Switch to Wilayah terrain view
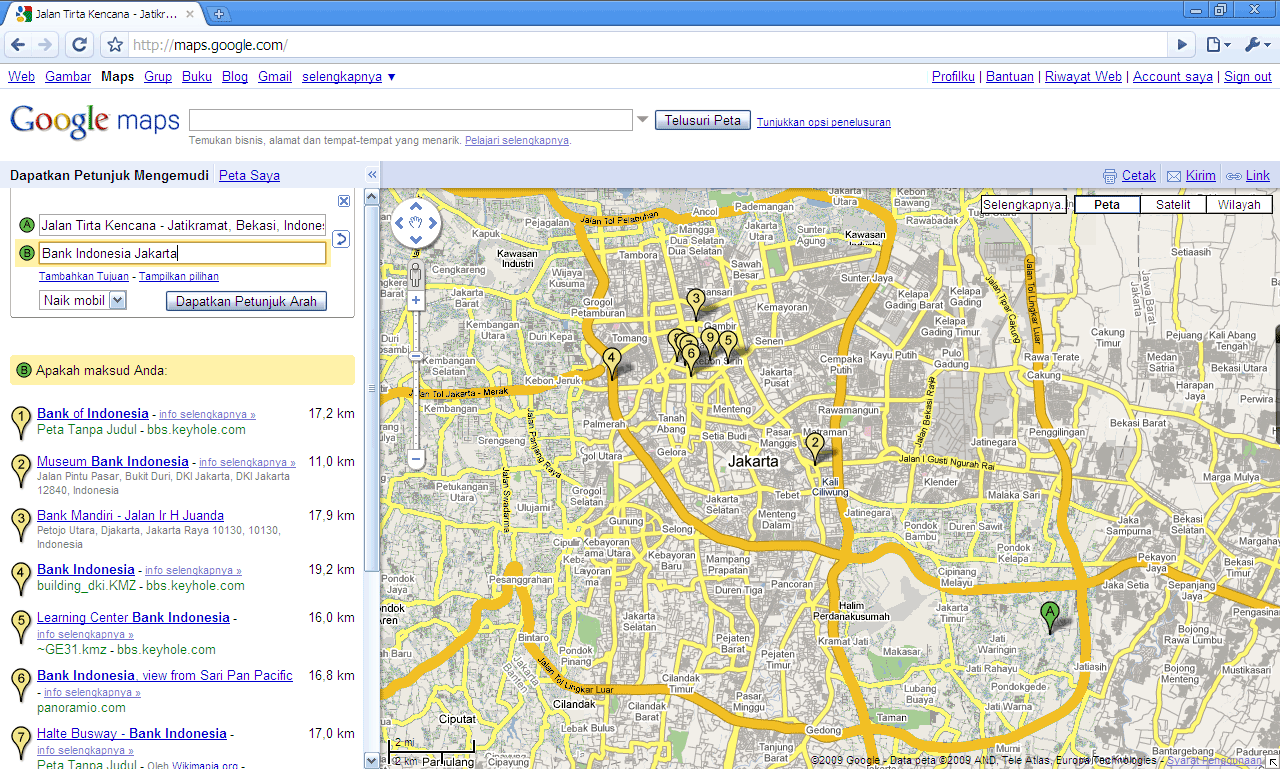The width and height of the screenshot is (1280, 769). (x=1239, y=205)
